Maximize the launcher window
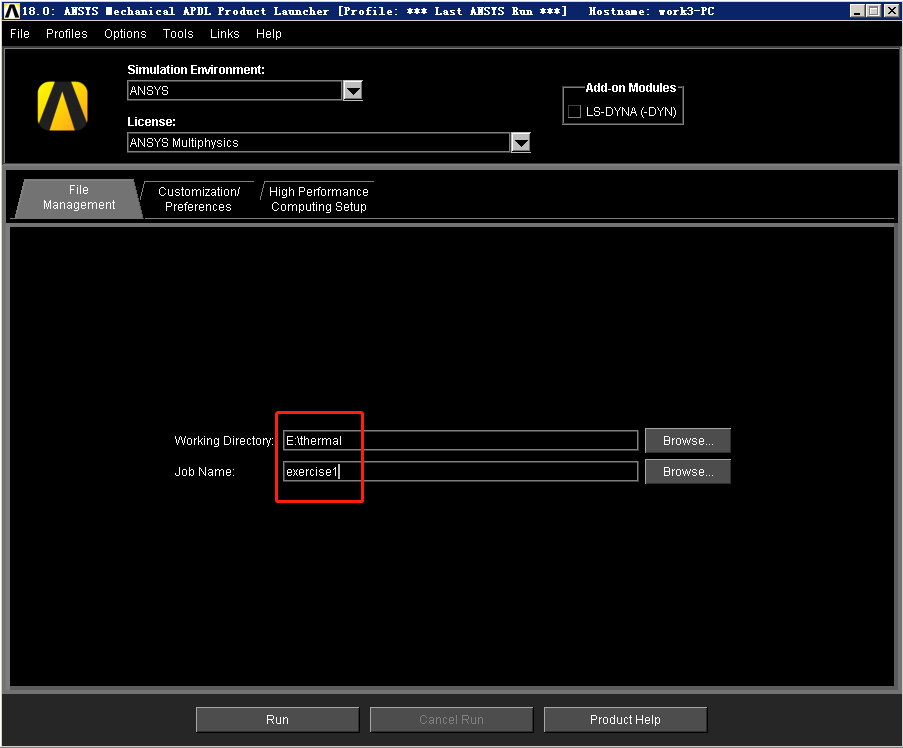The height and width of the screenshot is (748, 903). (874, 11)
